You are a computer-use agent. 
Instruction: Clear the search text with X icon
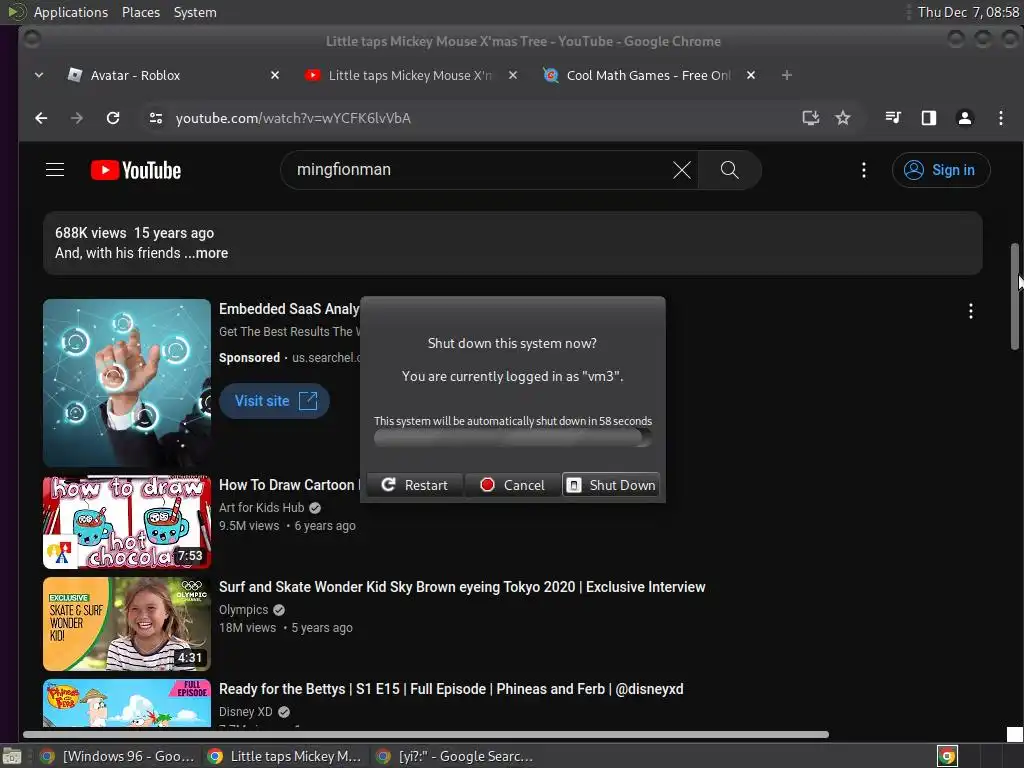(682, 170)
